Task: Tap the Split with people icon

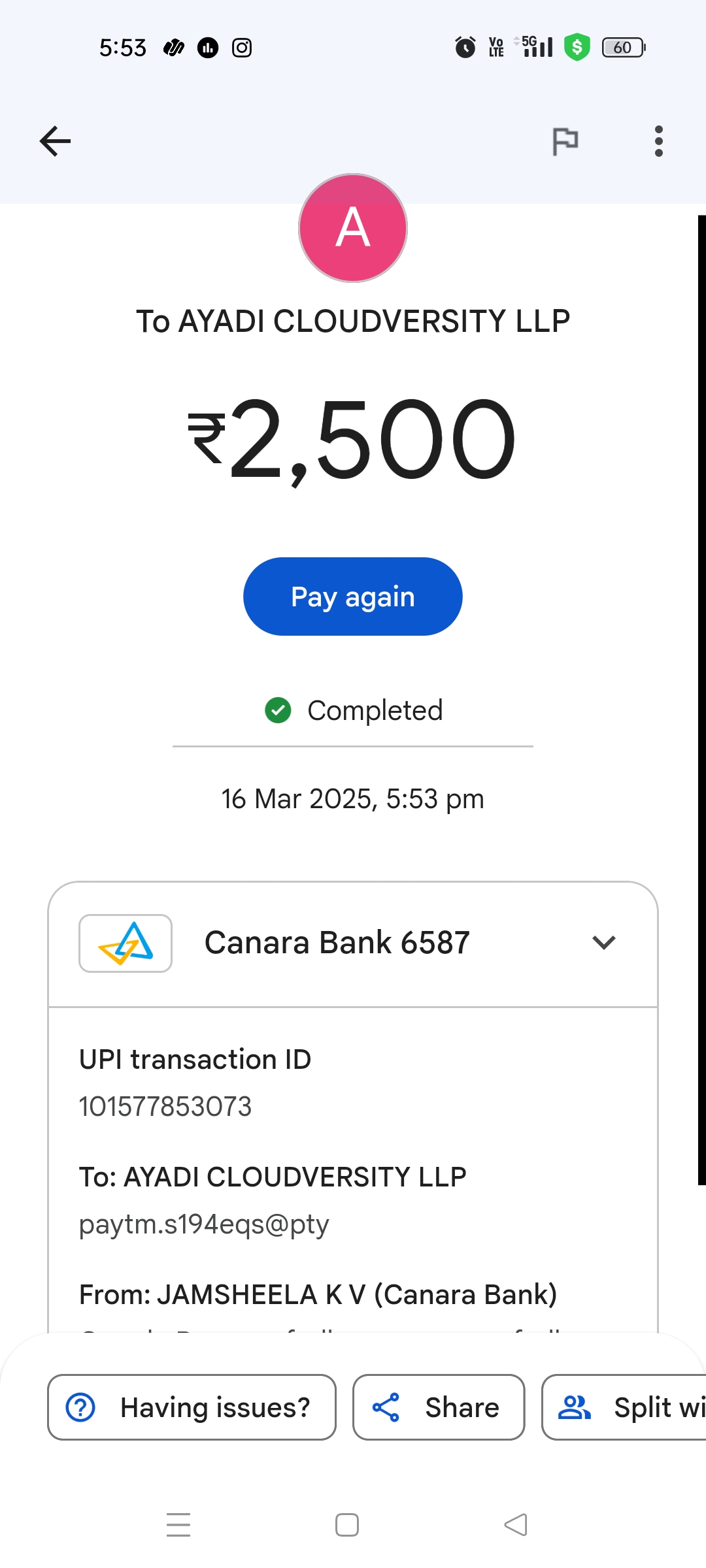Action: pyautogui.click(x=574, y=1407)
